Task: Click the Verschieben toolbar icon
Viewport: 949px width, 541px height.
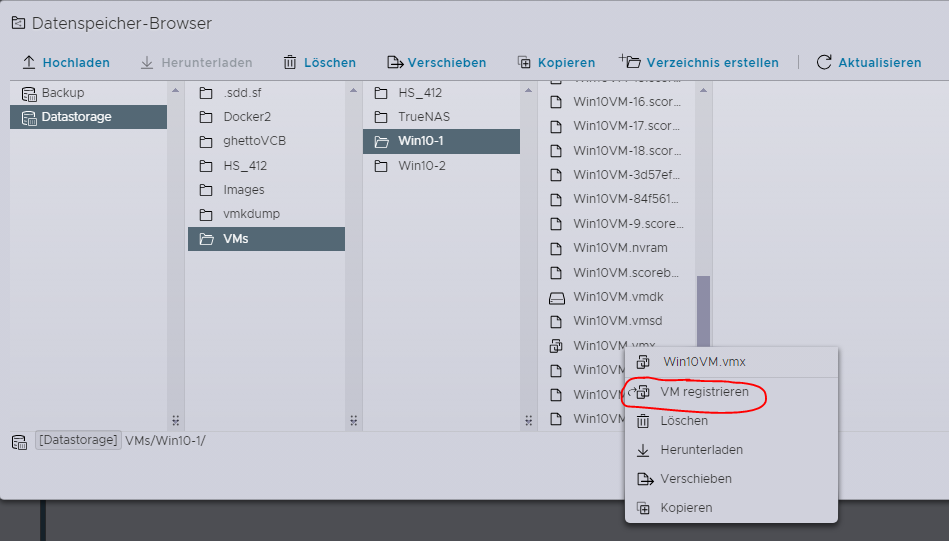Action: click(395, 62)
